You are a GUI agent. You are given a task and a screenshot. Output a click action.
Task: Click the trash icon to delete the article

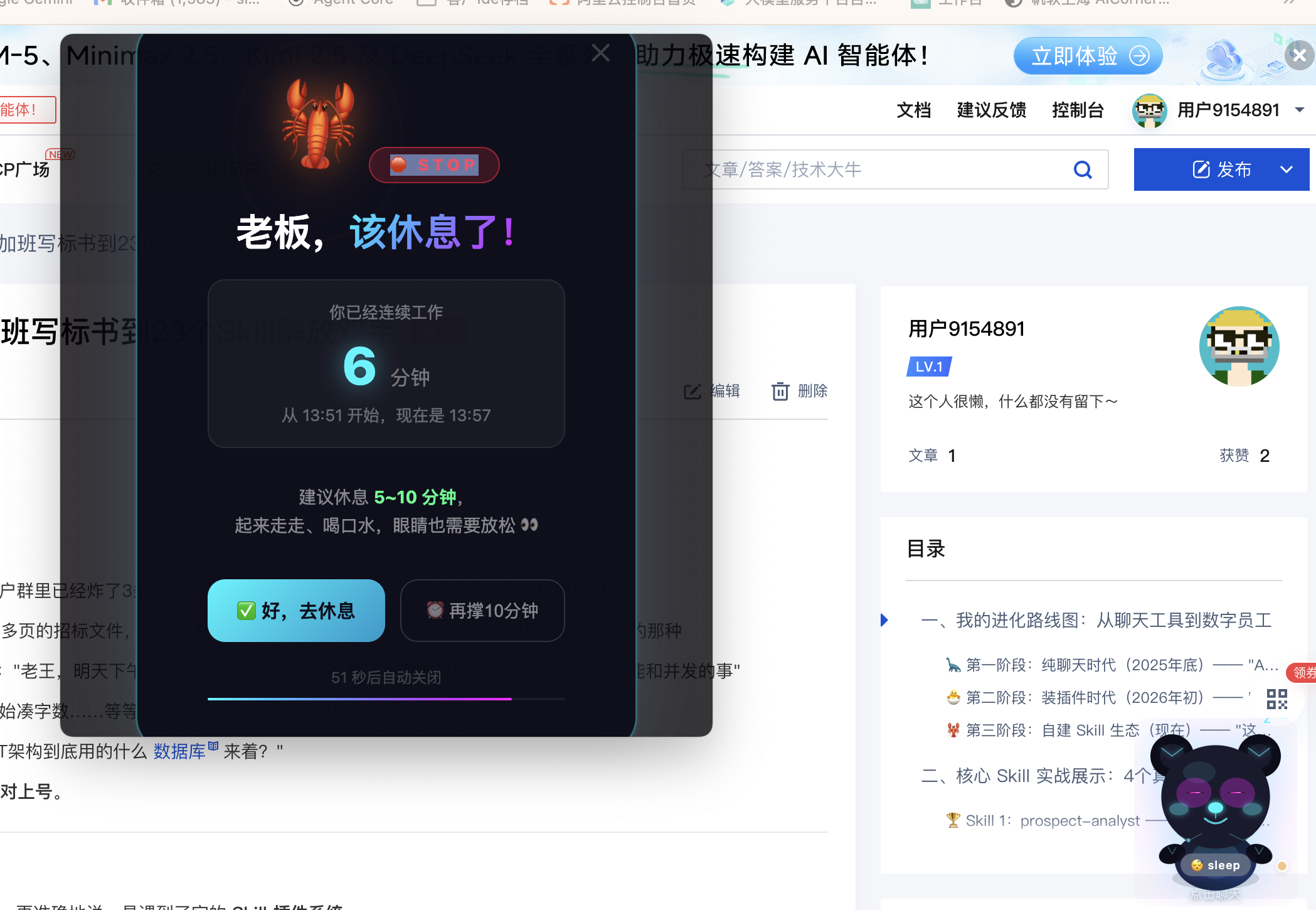coord(780,391)
